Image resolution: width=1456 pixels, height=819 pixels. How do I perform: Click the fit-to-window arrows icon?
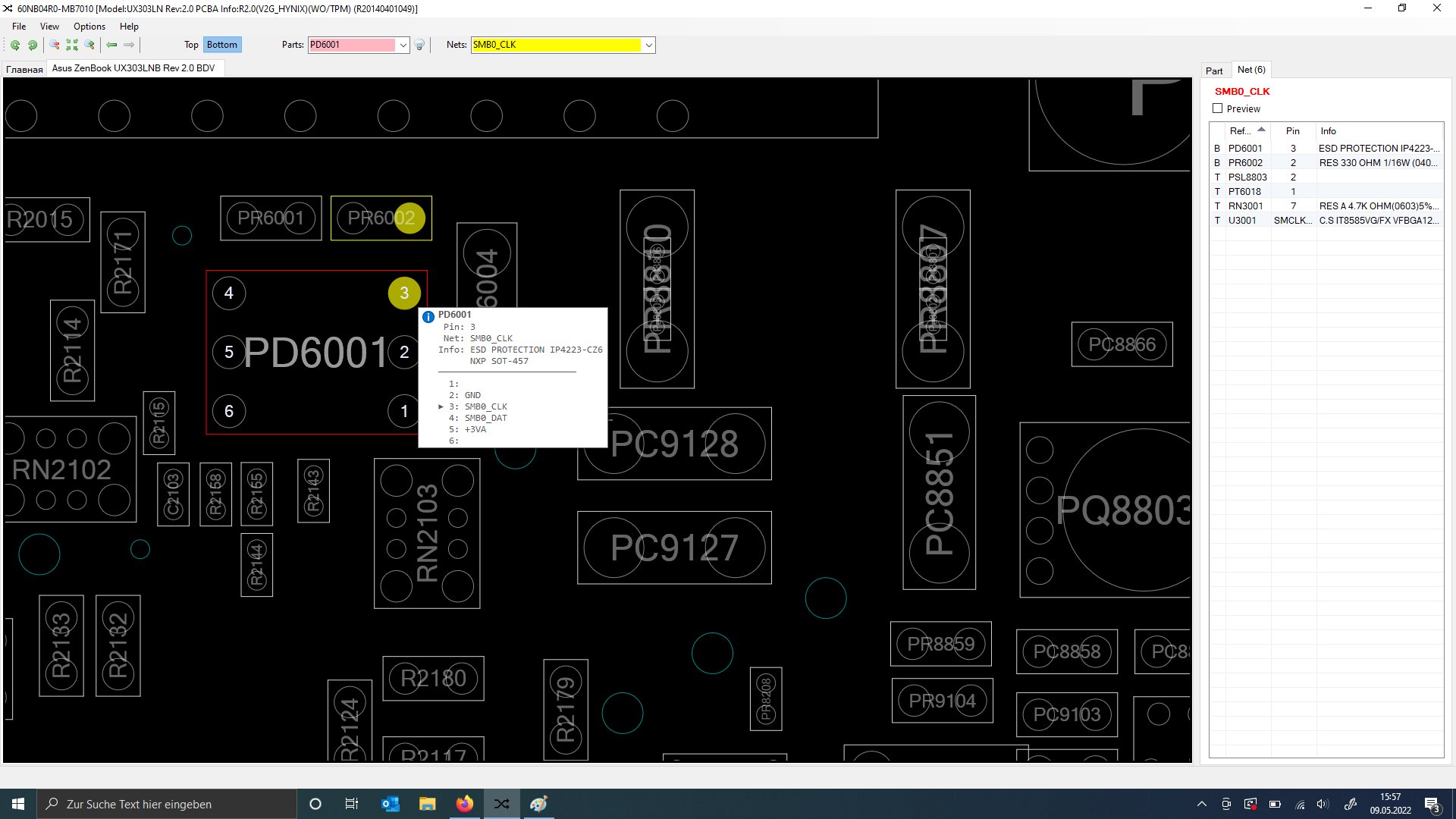point(72,45)
